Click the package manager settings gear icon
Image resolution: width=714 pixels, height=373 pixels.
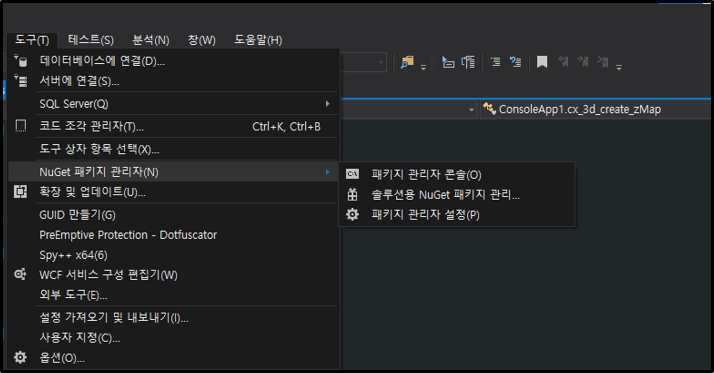pos(352,214)
